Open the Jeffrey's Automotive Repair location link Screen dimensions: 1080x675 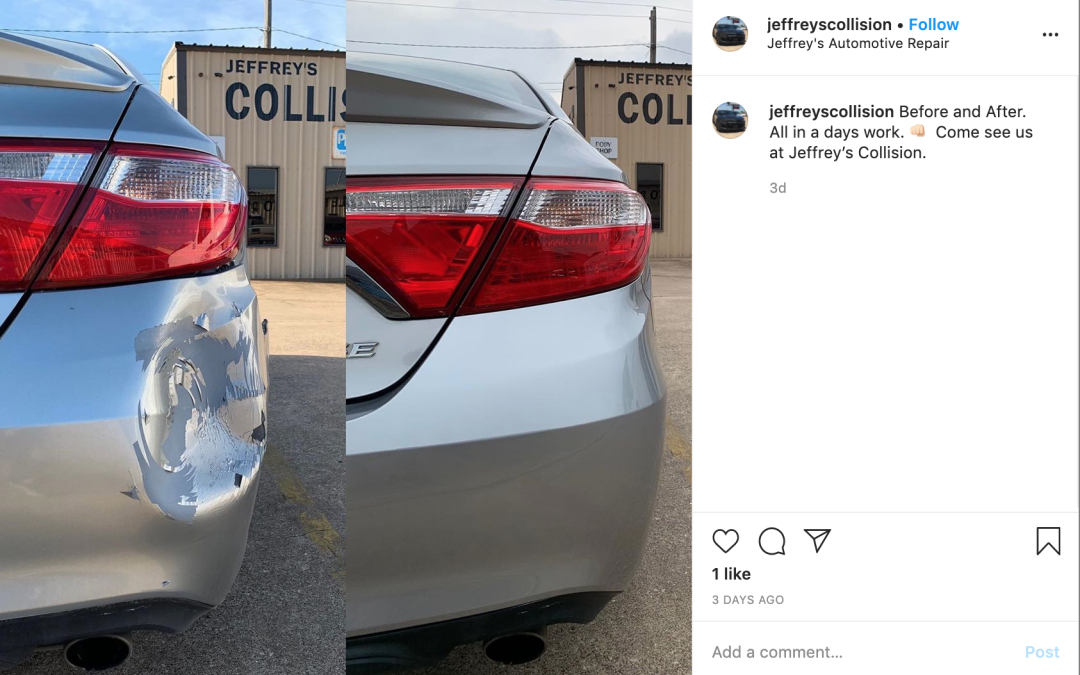pyautogui.click(x=858, y=43)
